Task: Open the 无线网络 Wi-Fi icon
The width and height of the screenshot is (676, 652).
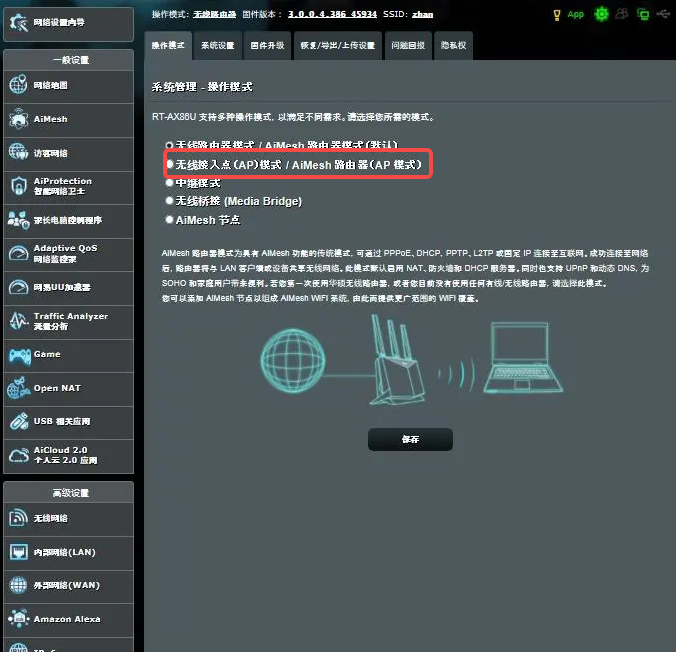Action: pyautogui.click(x=18, y=518)
